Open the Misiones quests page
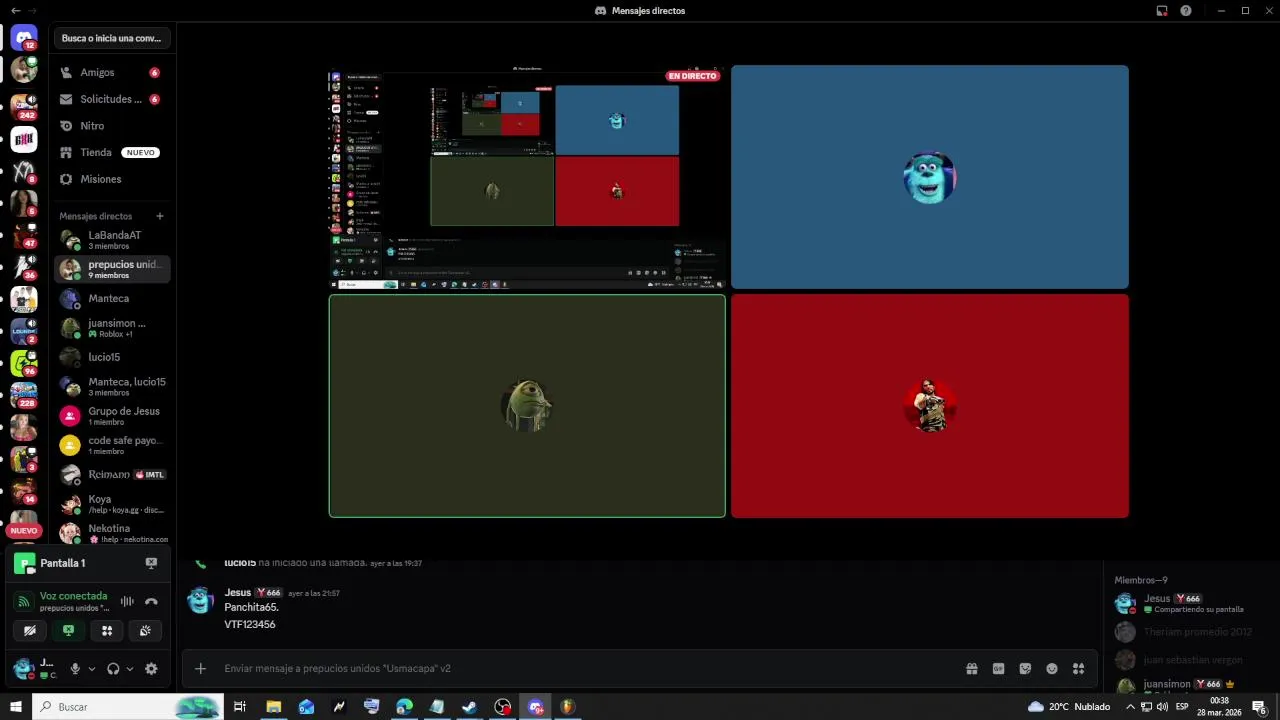Image resolution: width=1280 pixels, height=720 pixels. [110, 179]
